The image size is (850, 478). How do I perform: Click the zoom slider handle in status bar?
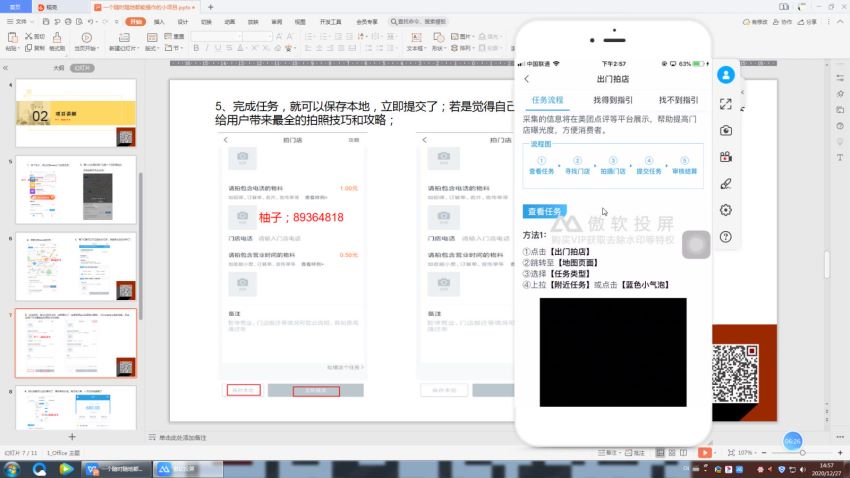click(802, 453)
